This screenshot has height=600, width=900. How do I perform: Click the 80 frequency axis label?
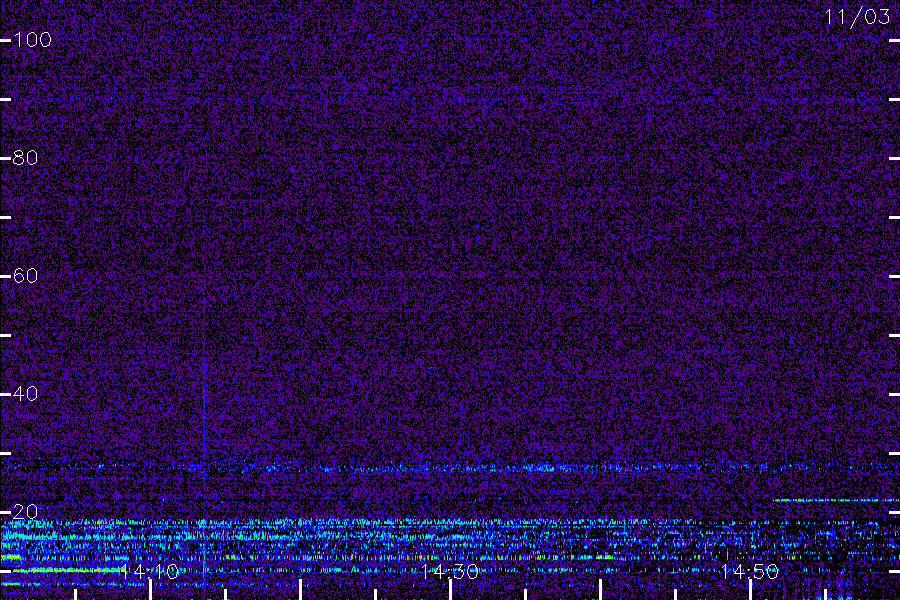click(25, 157)
